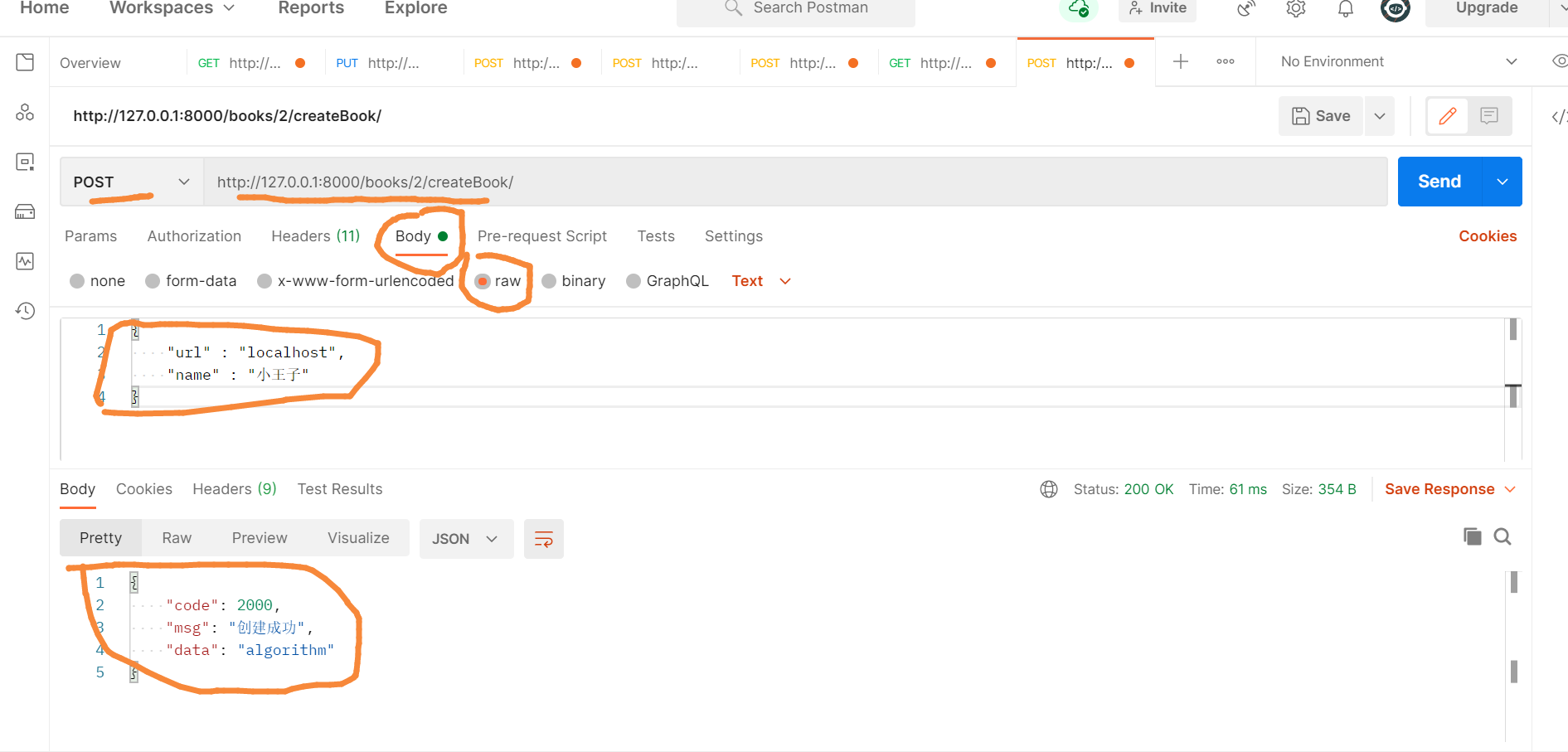This screenshot has height=752, width=1568.
Task: Open the Collections sidebar icon
Action: 25,62
